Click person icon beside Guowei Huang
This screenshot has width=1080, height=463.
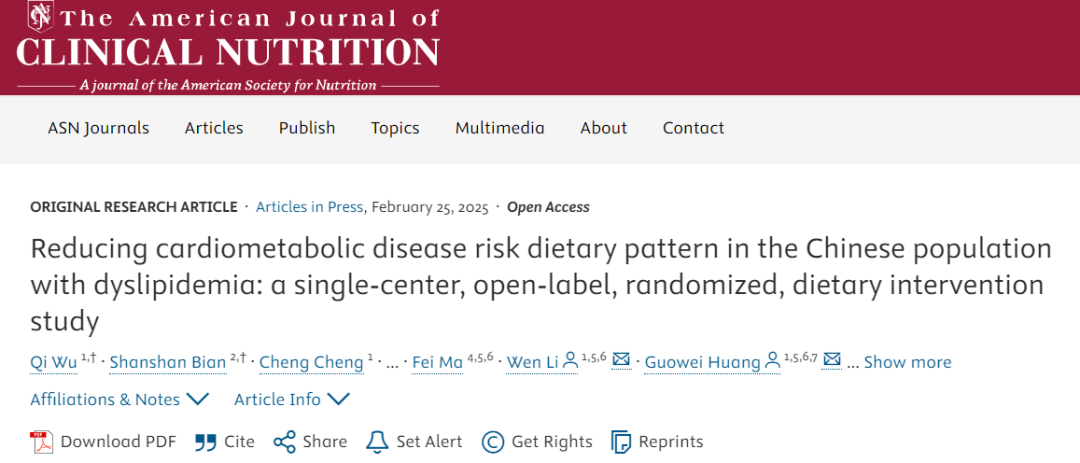point(773,360)
